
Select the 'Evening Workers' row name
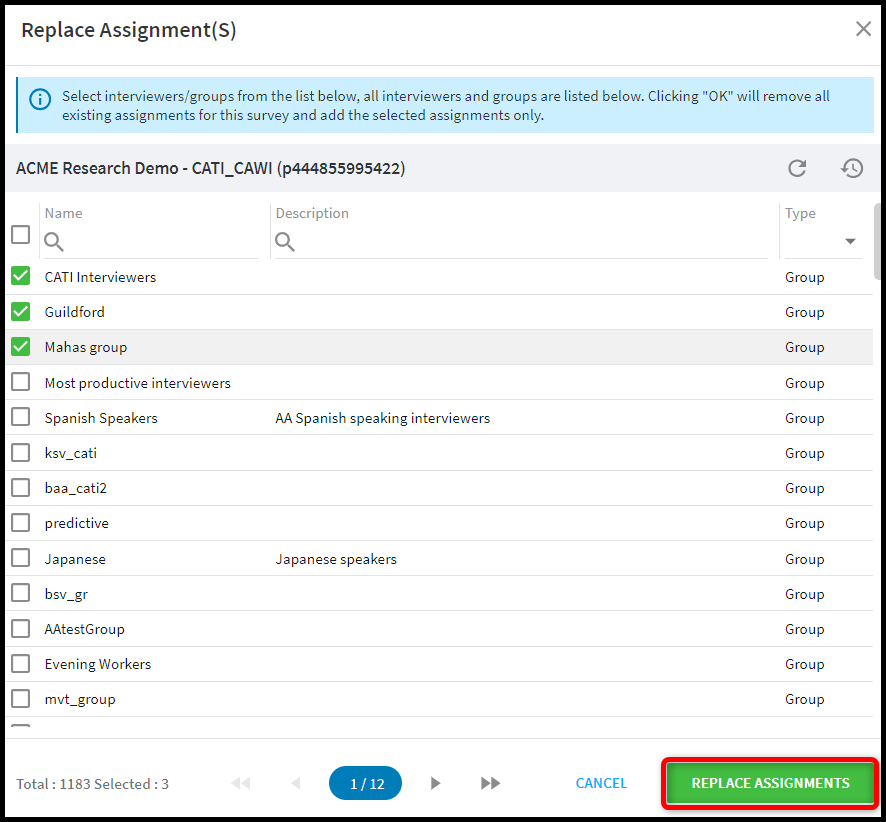98,664
